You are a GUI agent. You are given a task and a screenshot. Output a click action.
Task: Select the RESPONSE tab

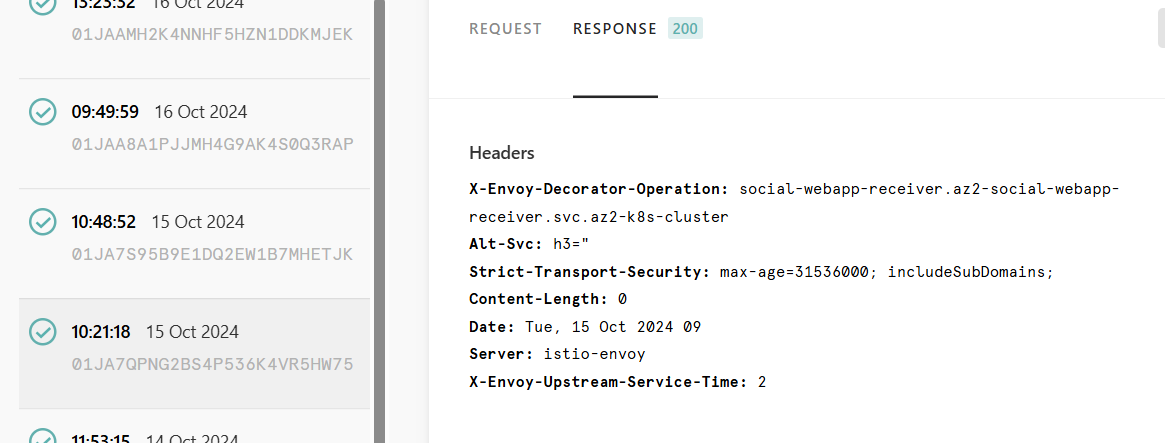click(614, 29)
